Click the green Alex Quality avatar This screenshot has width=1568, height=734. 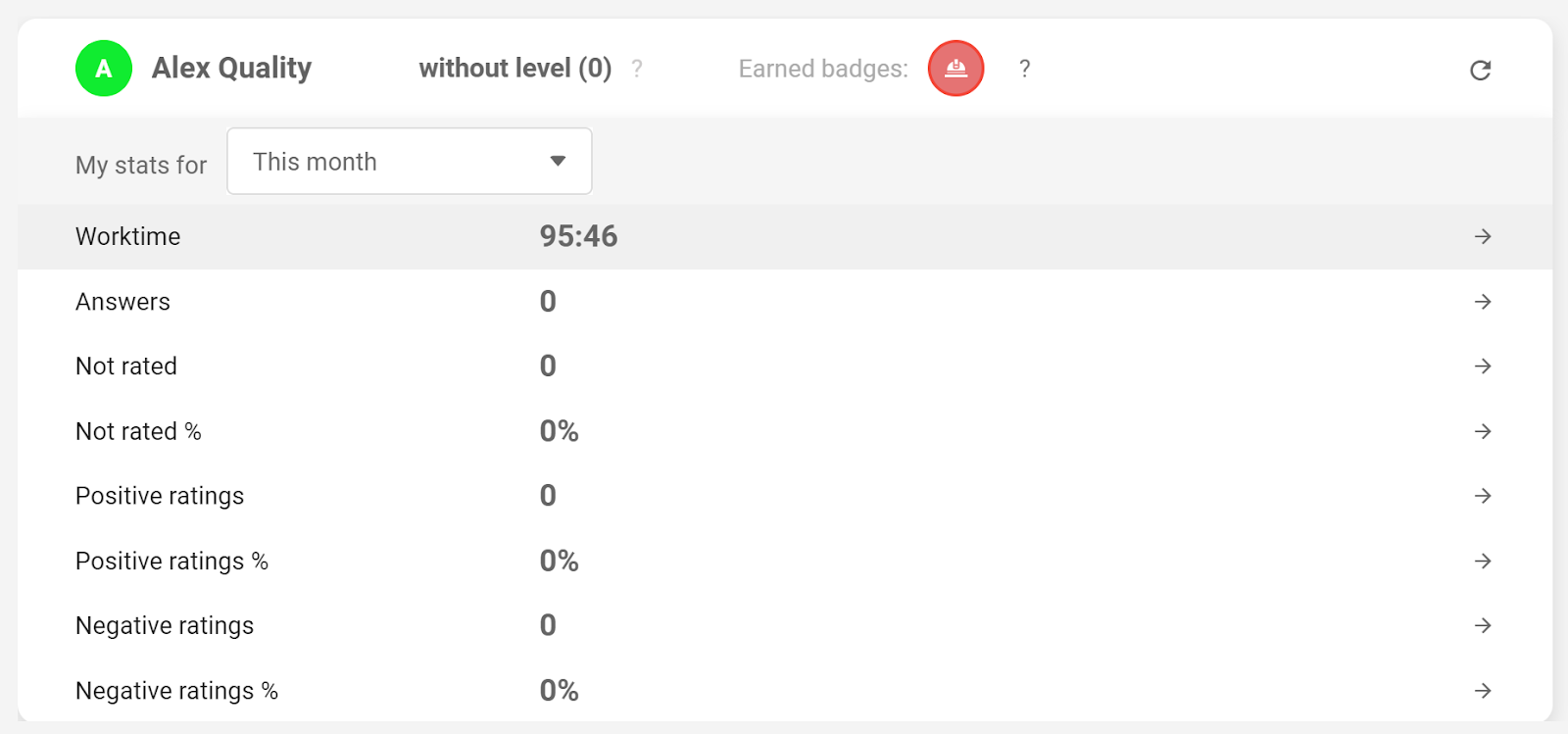click(104, 69)
